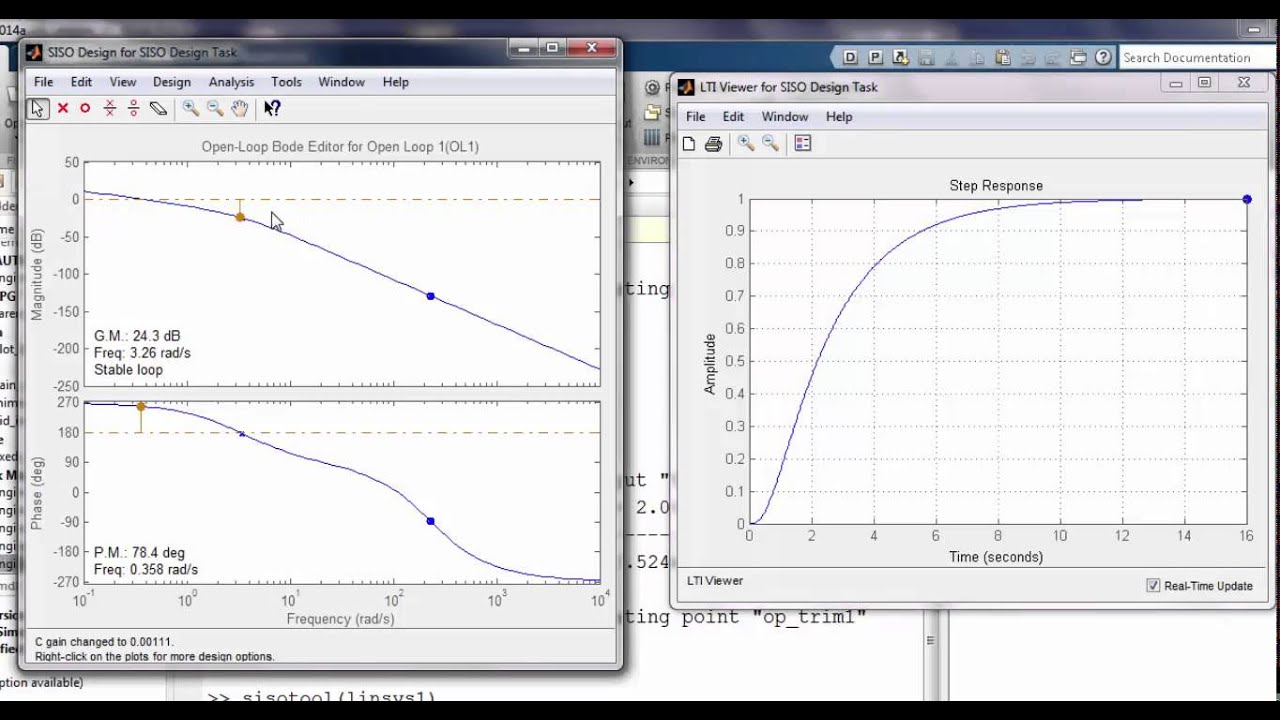Click the blue pole marker on magnitude curve
The width and height of the screenshot is (1280, 720).
[x=431, y=296]
